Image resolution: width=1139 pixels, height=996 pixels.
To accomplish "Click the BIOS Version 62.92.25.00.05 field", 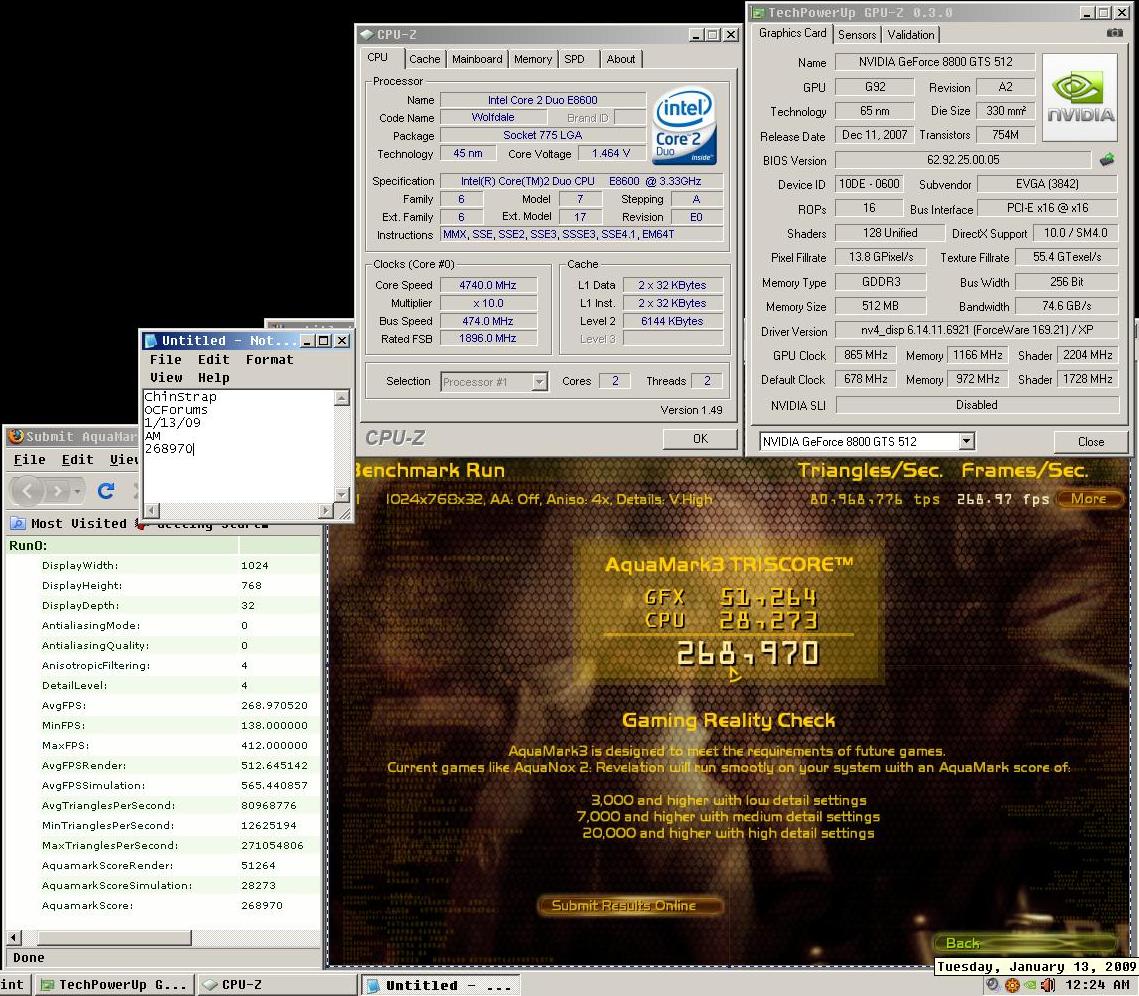I will tap(962, 160).
